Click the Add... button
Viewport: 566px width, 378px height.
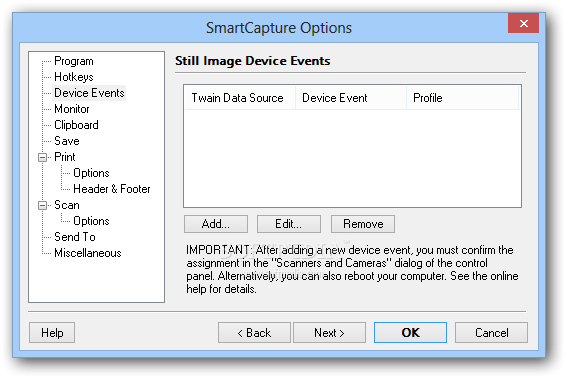[x=216, y=224]
